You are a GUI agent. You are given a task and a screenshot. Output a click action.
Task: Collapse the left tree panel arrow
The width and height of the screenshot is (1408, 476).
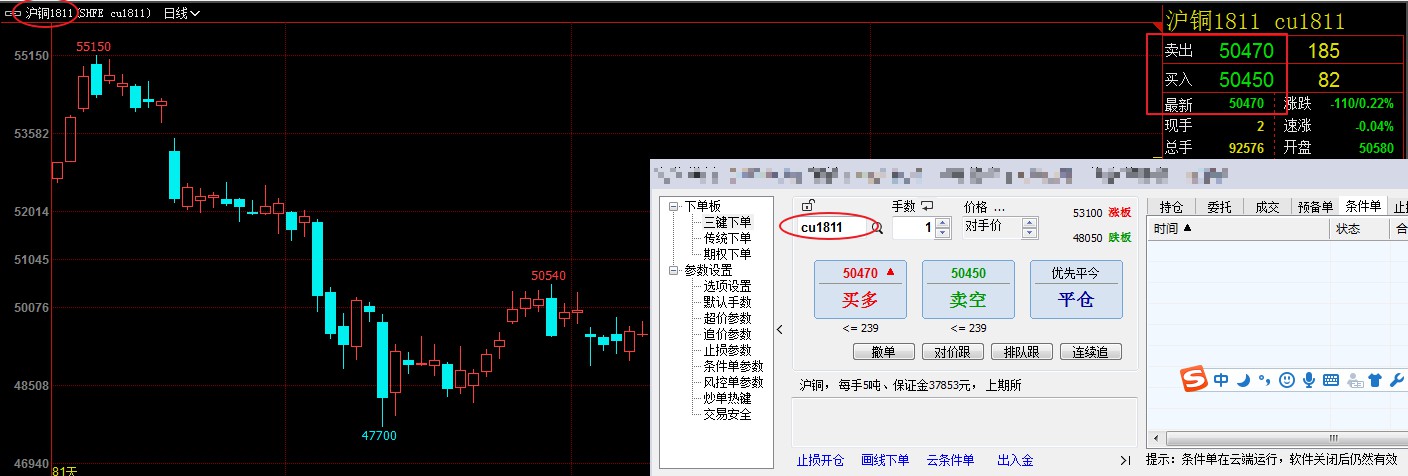(x=780, y=329)
